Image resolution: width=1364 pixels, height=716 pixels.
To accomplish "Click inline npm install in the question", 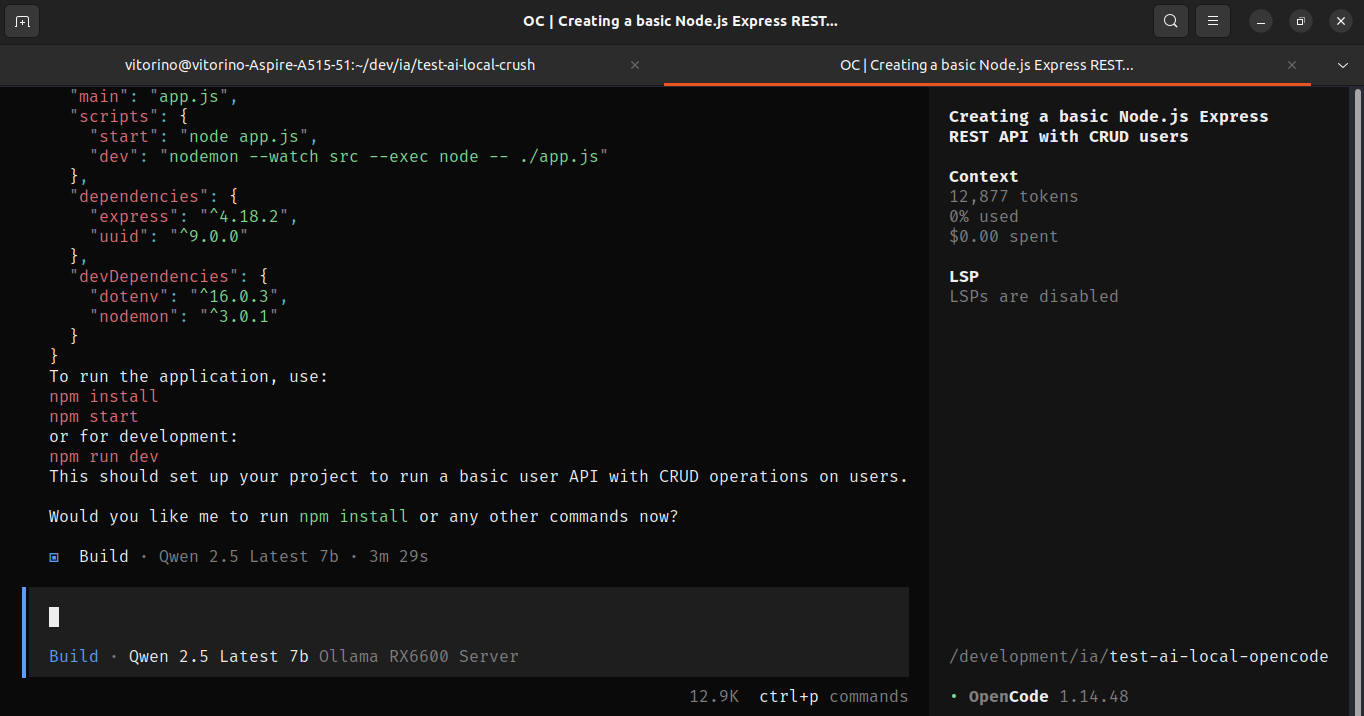I will pyautogui.click(x=354, y=516).
